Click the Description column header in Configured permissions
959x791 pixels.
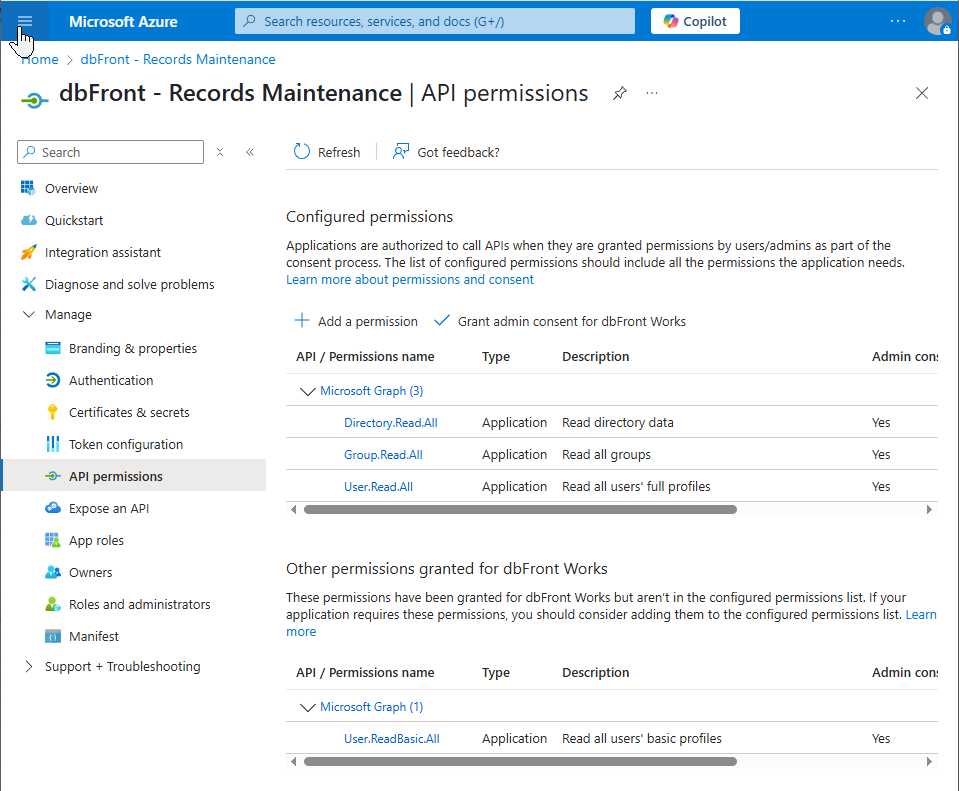click(x=595, y=357)
